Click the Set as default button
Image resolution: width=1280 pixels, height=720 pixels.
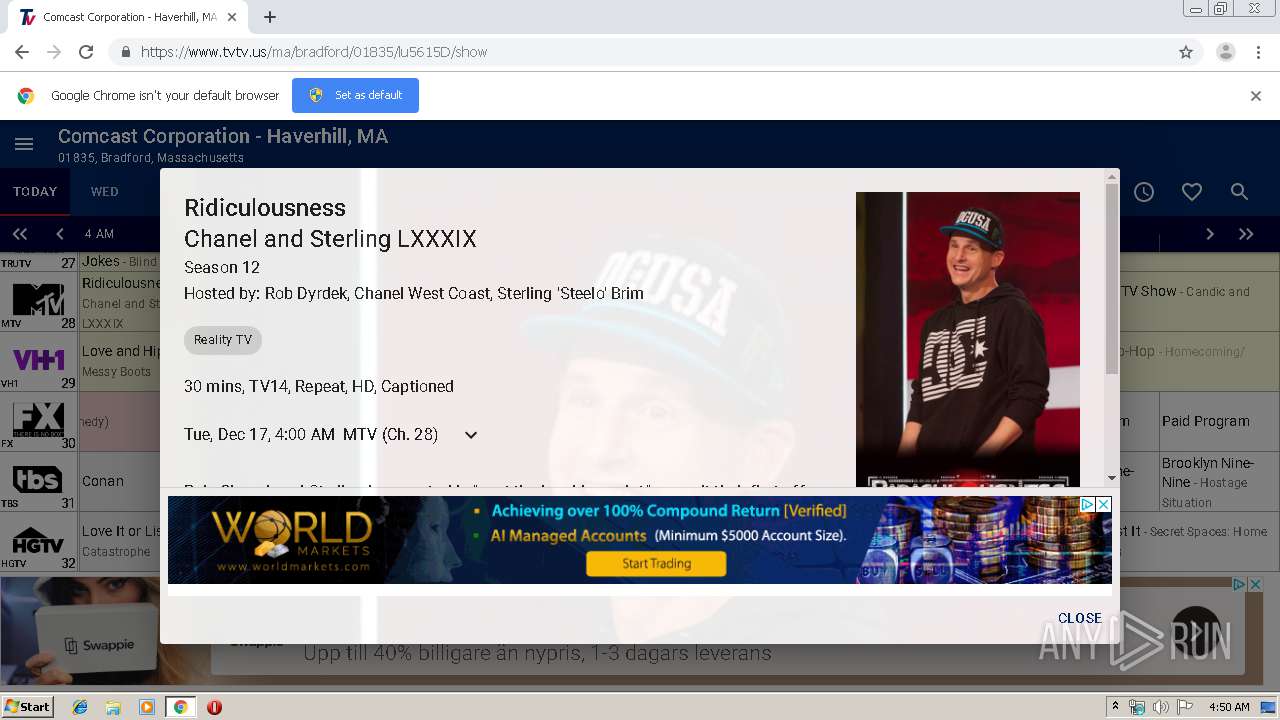point(355,96)
